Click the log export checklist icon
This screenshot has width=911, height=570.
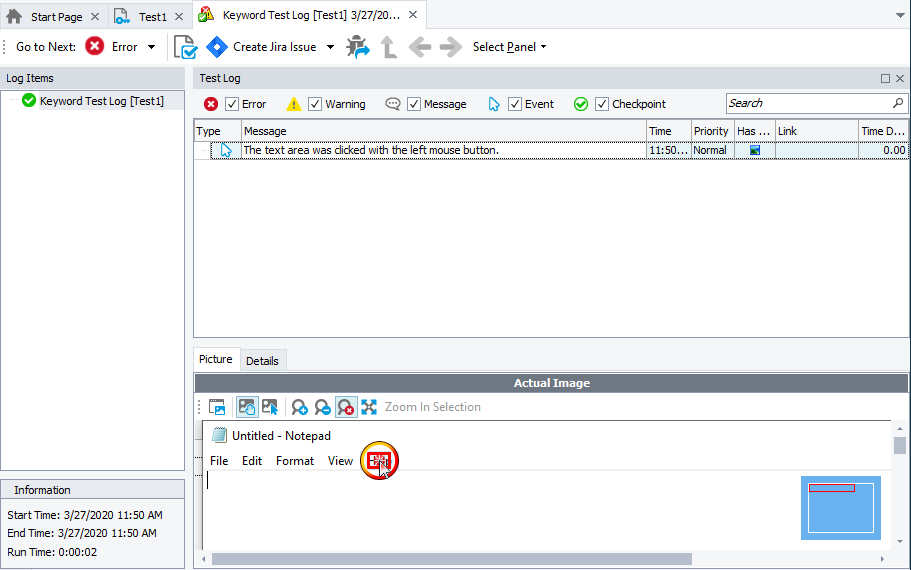[185, 47]
